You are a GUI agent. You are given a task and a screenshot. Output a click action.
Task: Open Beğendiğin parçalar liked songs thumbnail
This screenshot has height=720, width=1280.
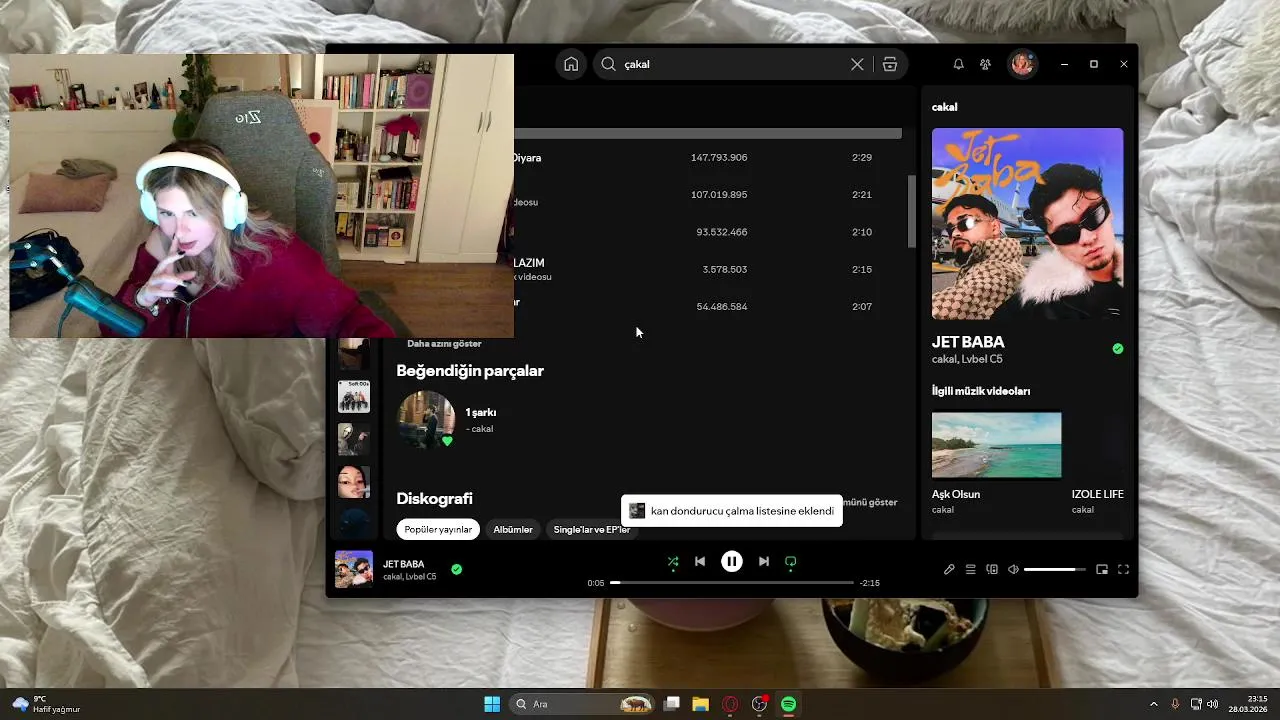tap(427, 420)
